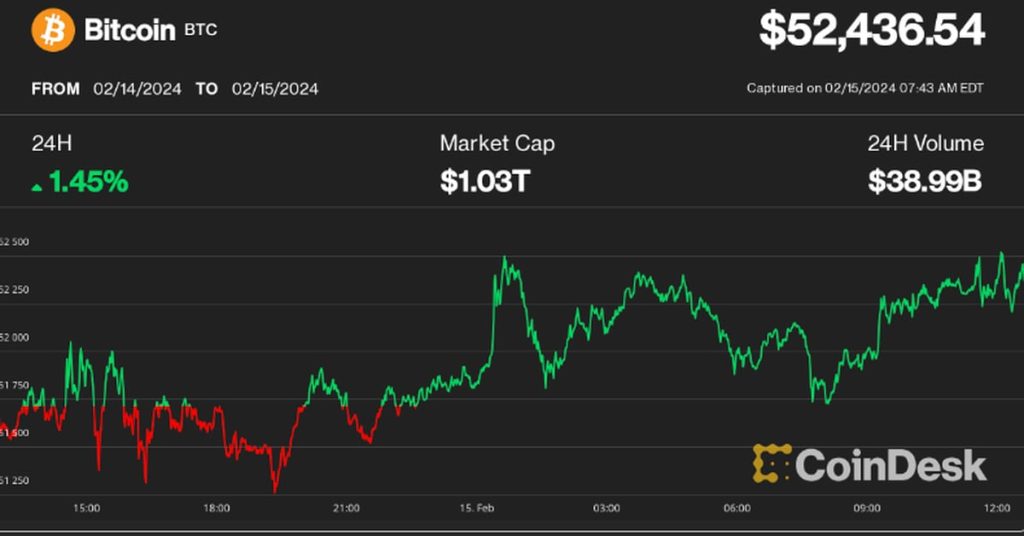The image size is (1024, 536).
Task: Click the 18:00 time axis marker
Action: pos(217,509)
